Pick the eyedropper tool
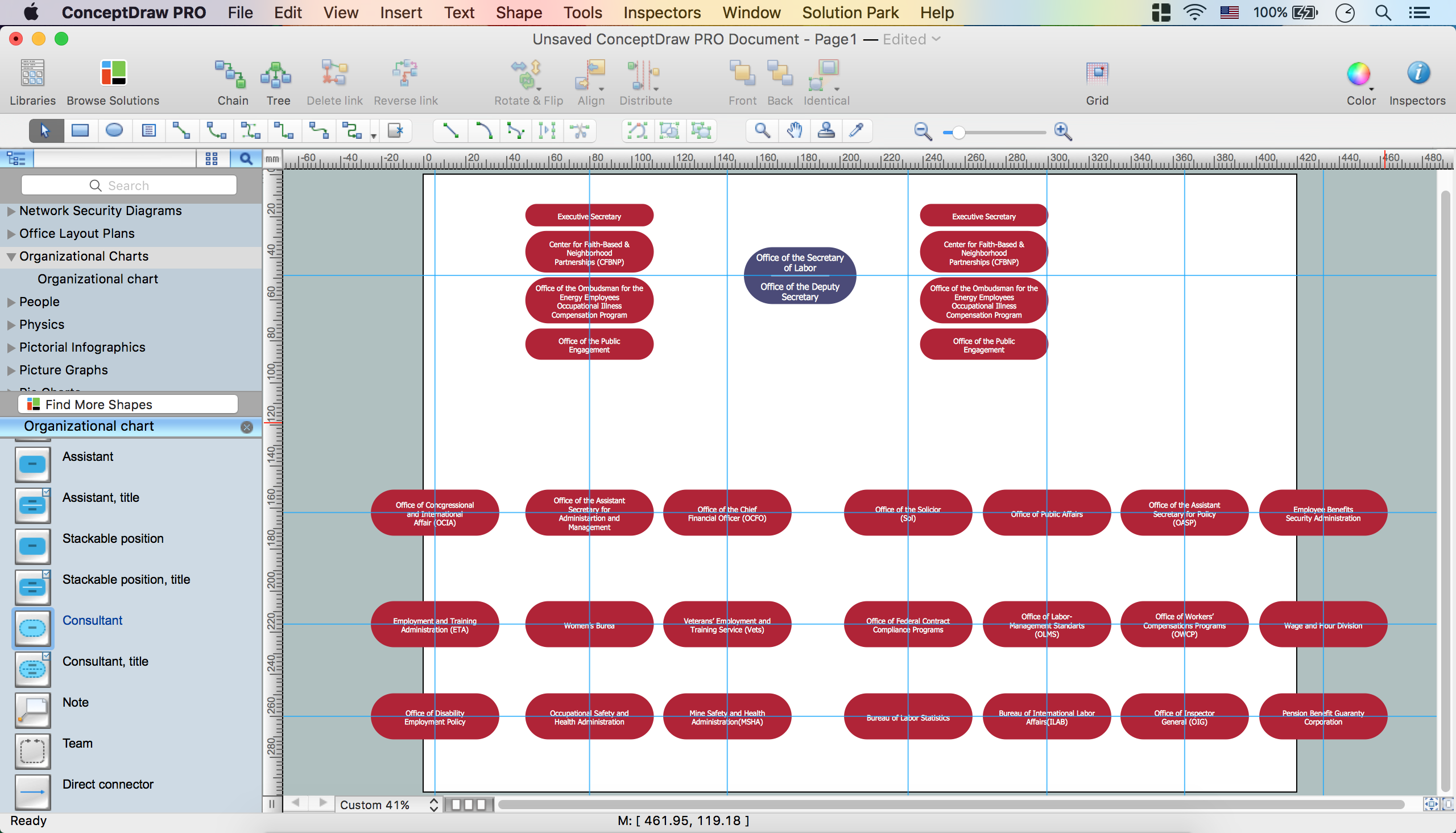1456x833 pixels. pos(856,130)
